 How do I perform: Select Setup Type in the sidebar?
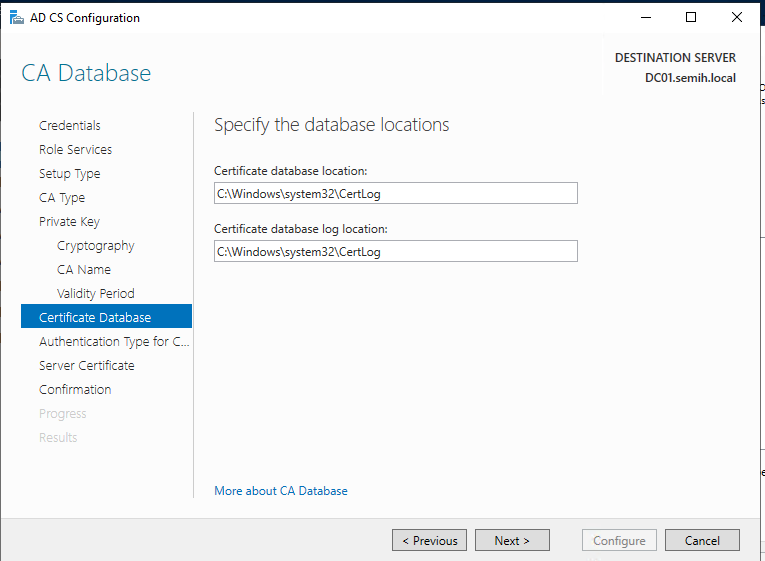[70, 173]
